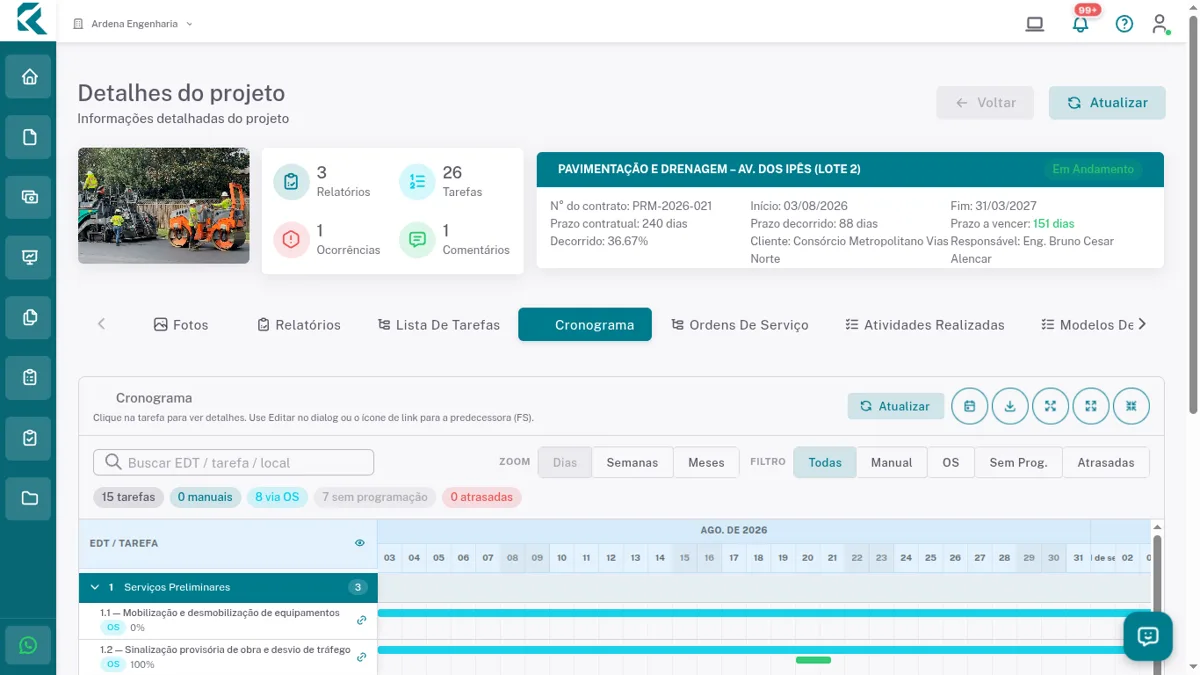The image size is (1200, 675).
Task: Open the copied files icon in the sidebar
Action: point(29,317)
